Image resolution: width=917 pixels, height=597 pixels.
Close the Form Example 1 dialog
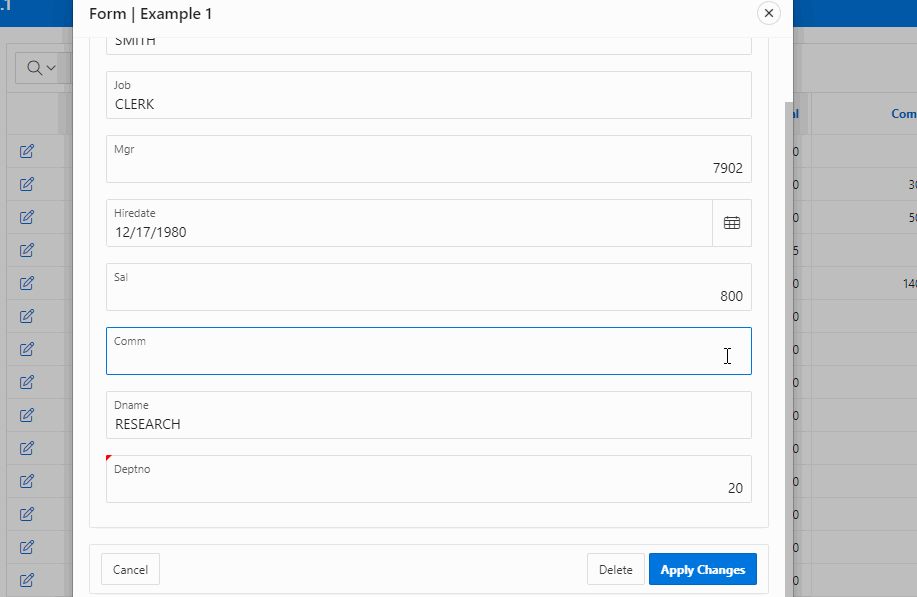click(x=768, y=13)
